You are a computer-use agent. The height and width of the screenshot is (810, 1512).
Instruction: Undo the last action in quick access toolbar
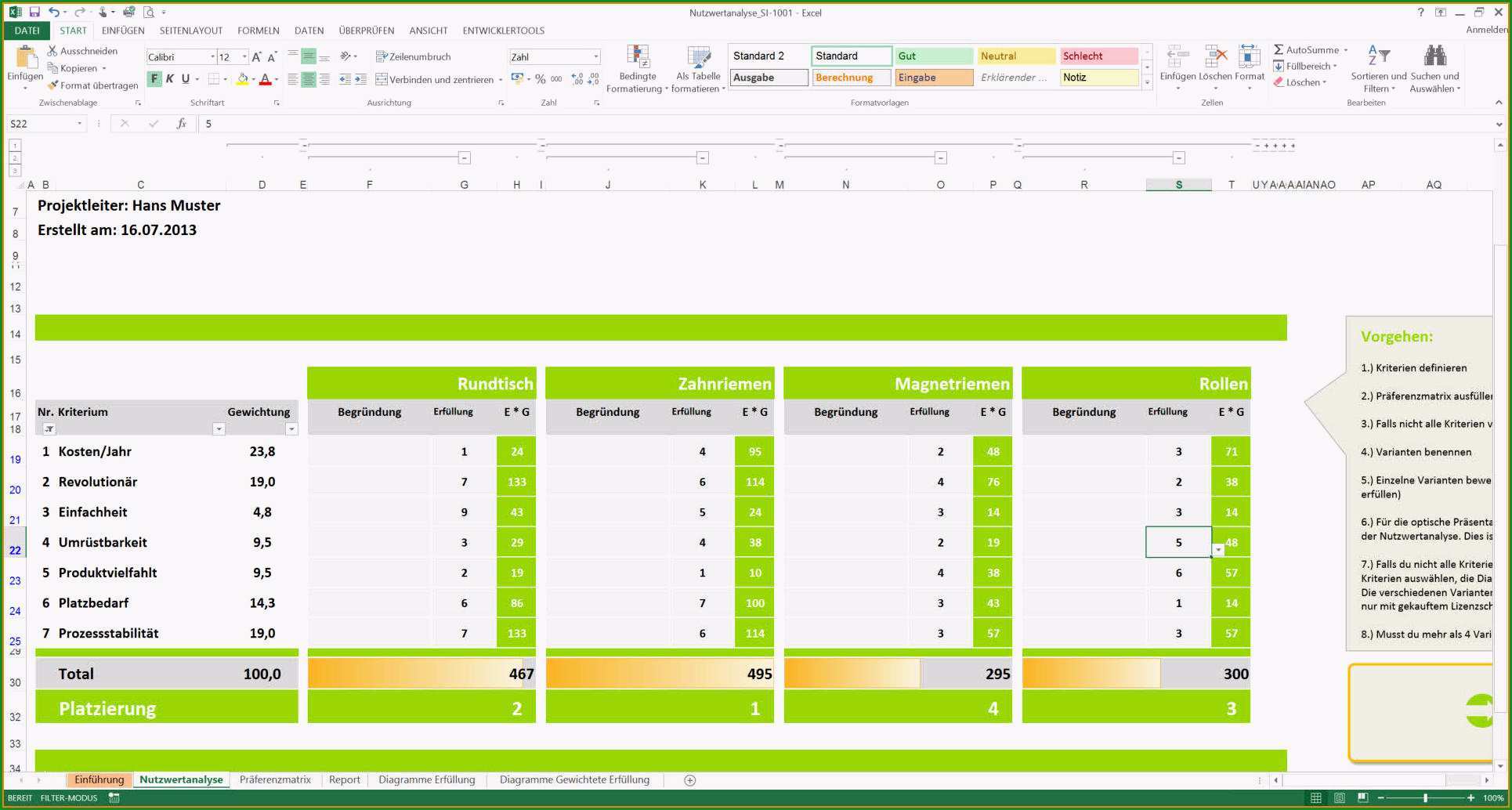(x=54, y=12)
